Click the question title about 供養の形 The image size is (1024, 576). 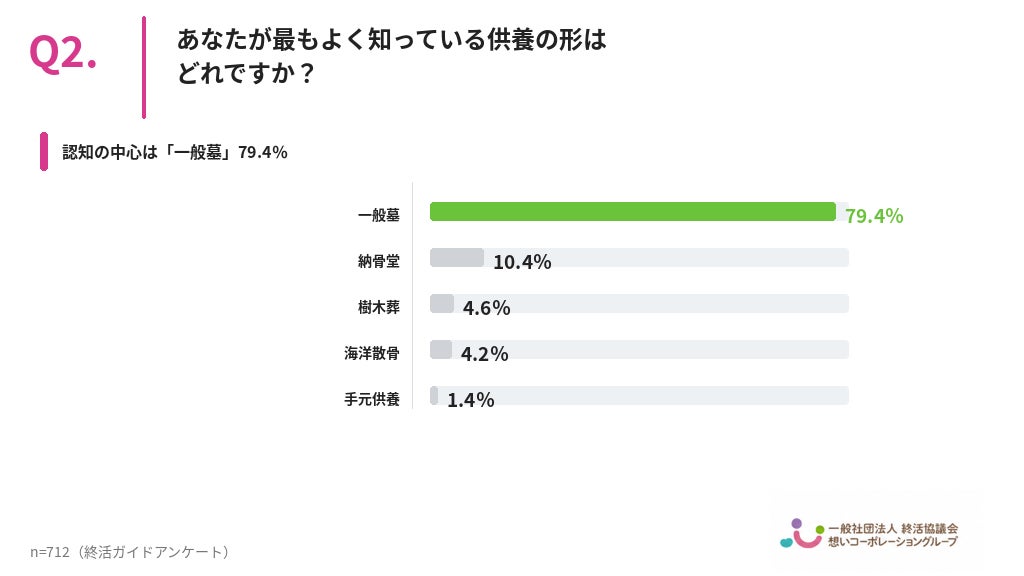pyautogui.click(x=391, y=56)
